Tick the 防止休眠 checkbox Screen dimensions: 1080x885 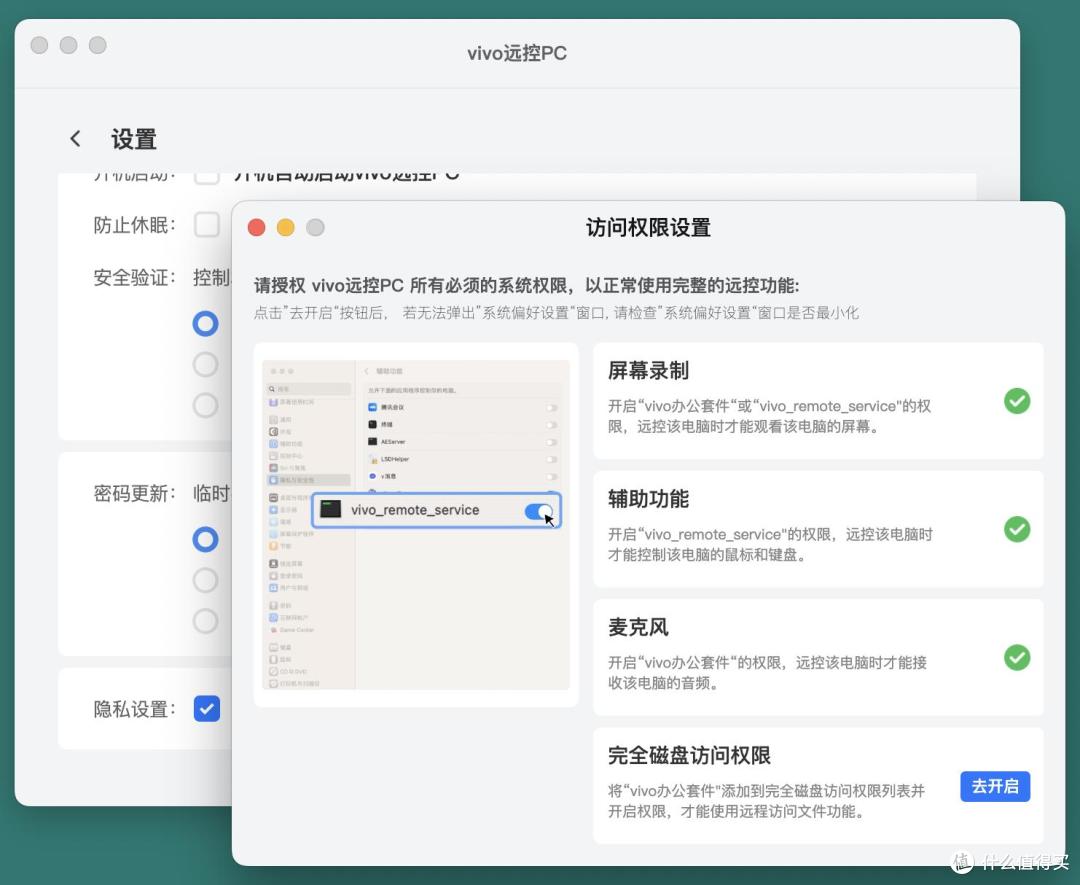pyautogui.click(x=207, y=225)
